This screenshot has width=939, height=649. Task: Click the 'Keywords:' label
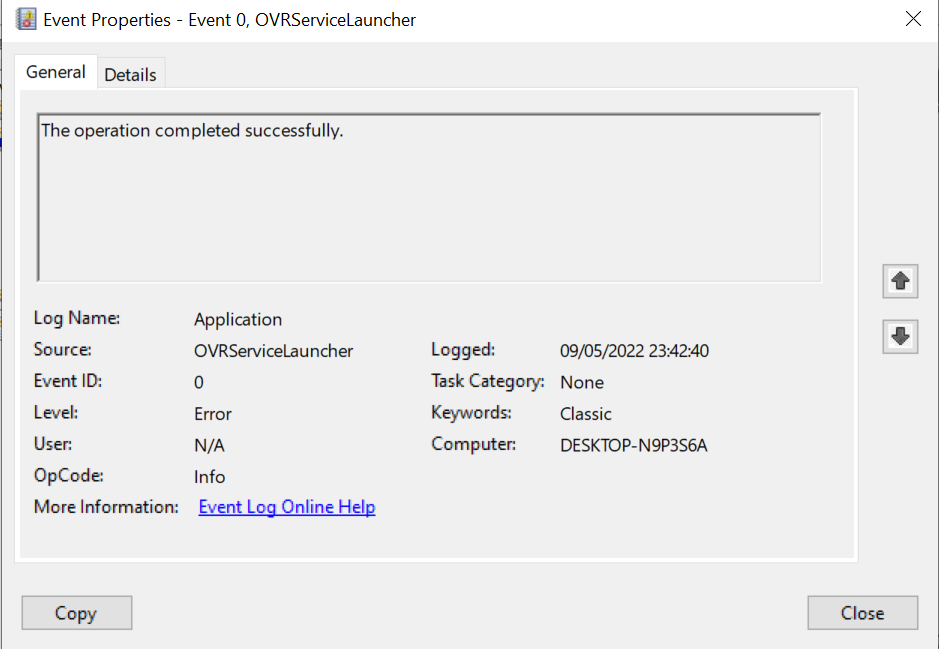tap(471, 413)
